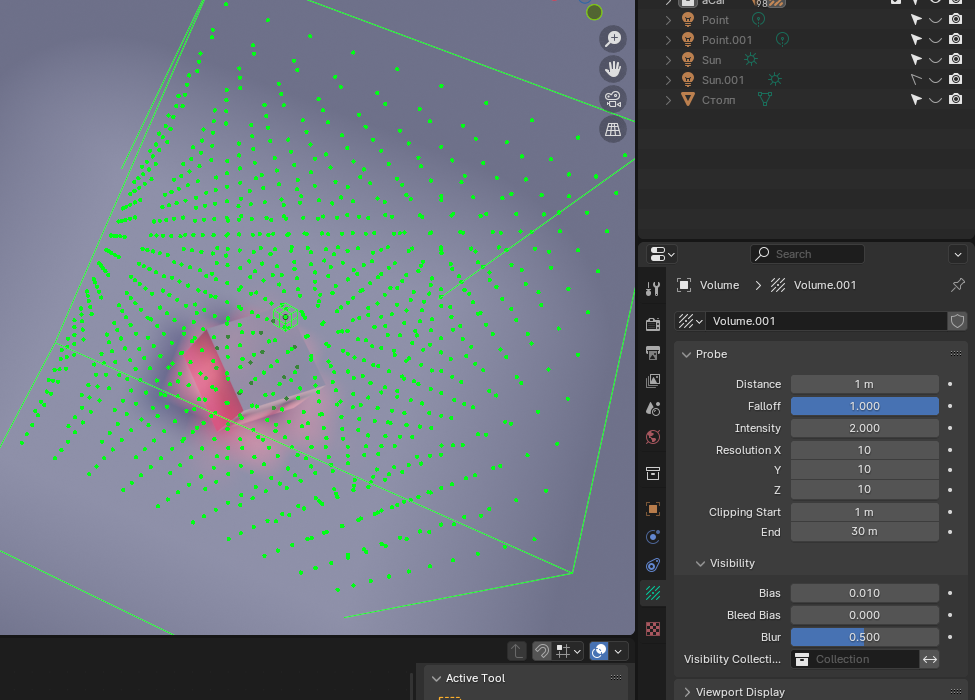Select Столп in the outliner
Screen dimensions: 975x700
pos(718,99)
